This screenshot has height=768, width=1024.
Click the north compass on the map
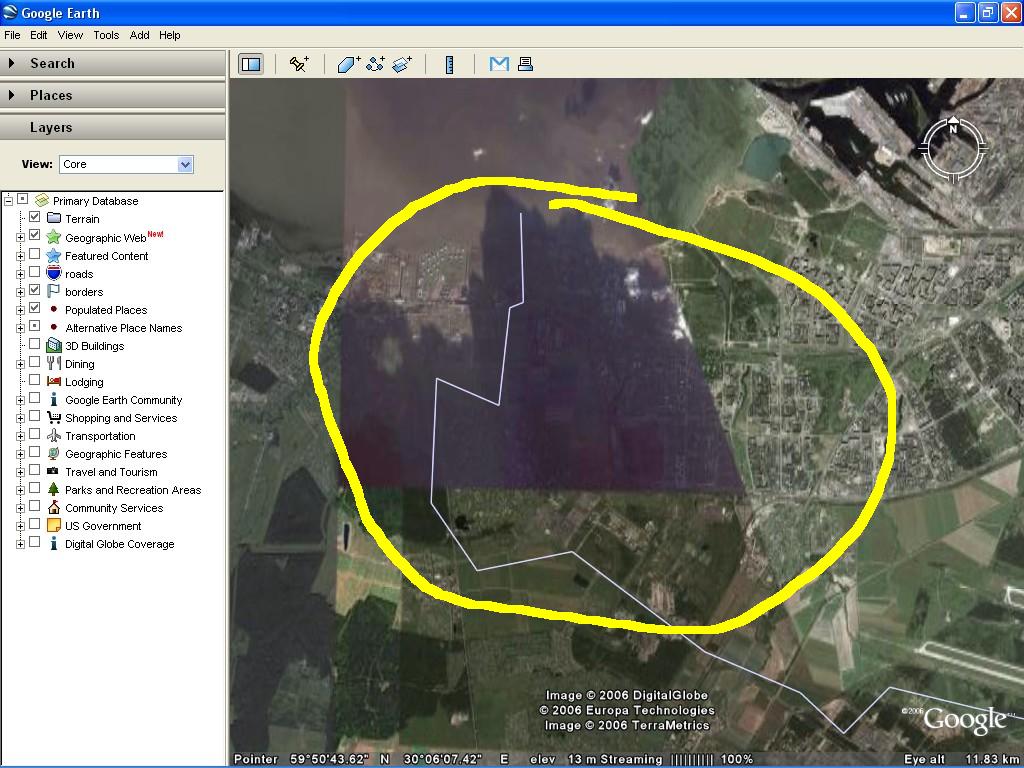953,148
